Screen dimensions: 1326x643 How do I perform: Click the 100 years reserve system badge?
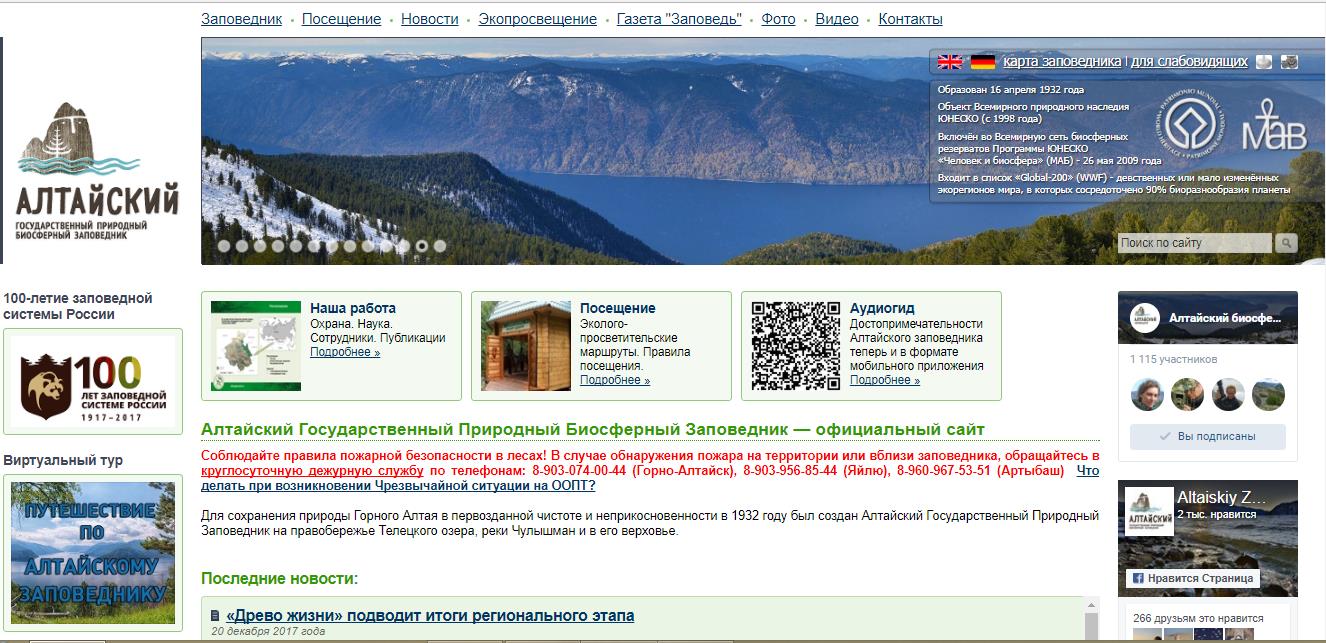[93, 388]
